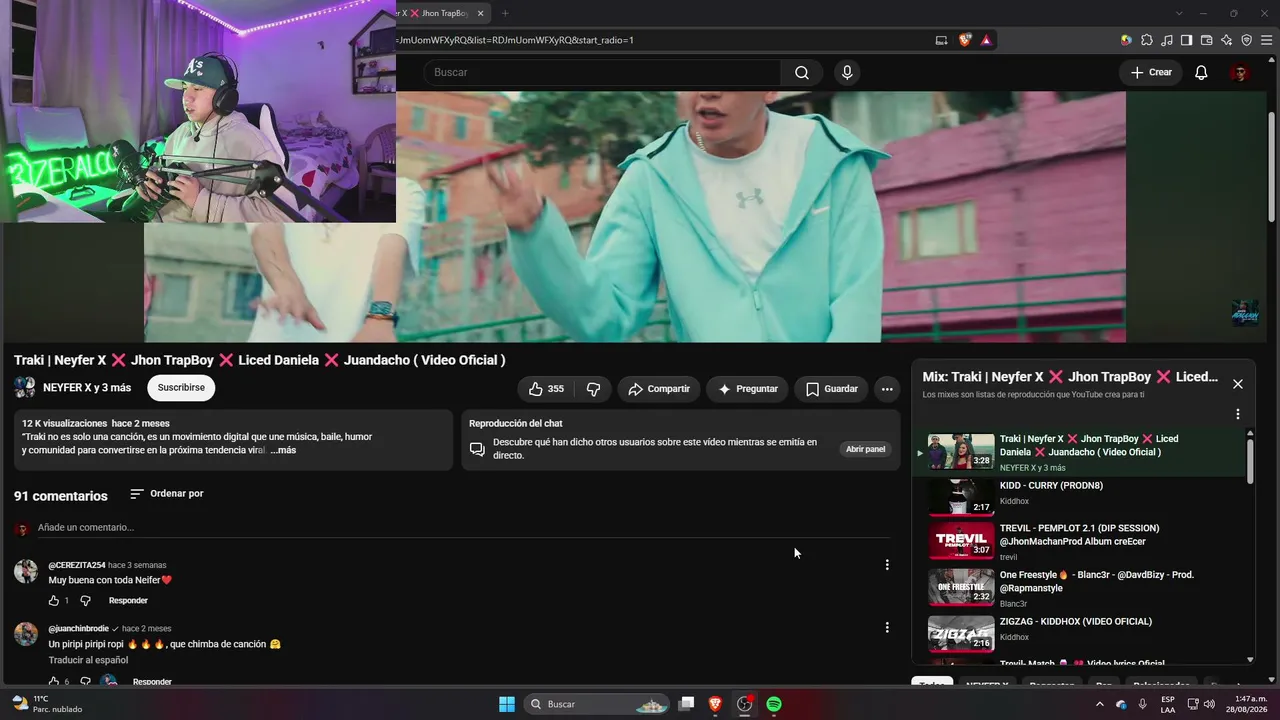This screenshot has height=720, width=1280.
Task: Open the browser music note playlist icon
Action: (1167, 40)
